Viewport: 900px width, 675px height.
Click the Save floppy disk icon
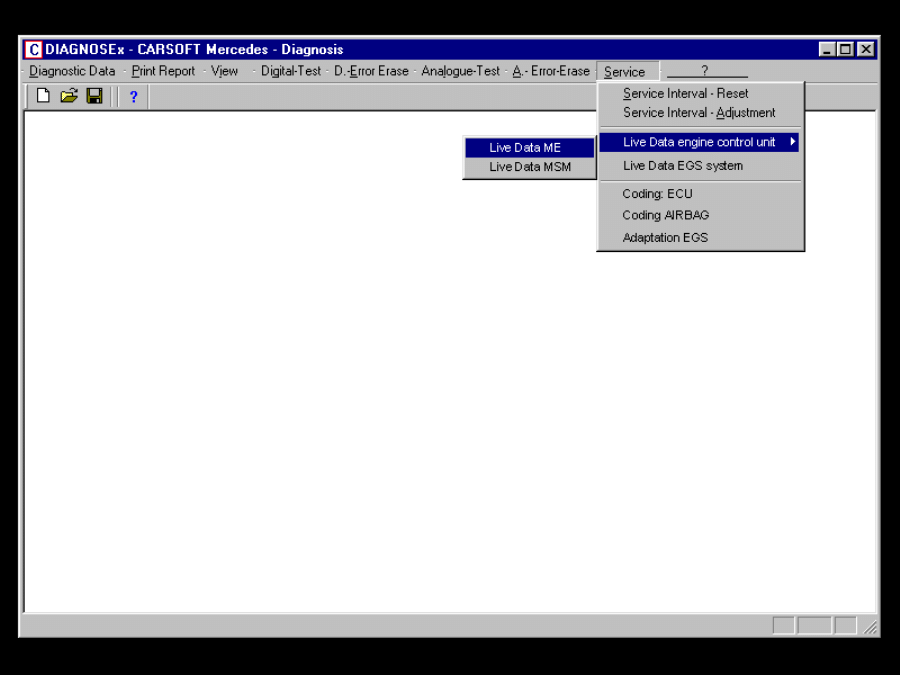94,96
